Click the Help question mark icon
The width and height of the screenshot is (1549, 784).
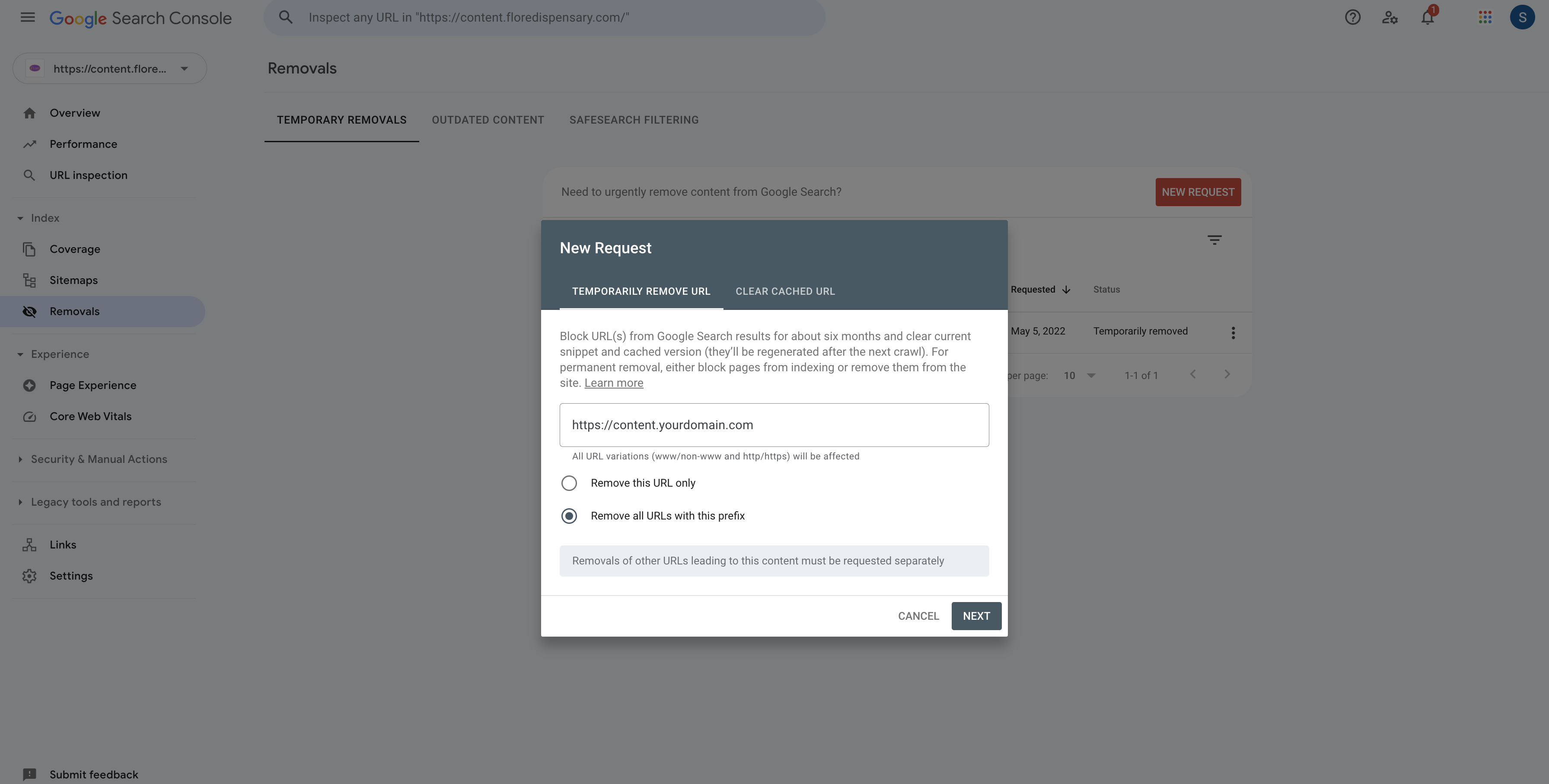[1352, 17]
